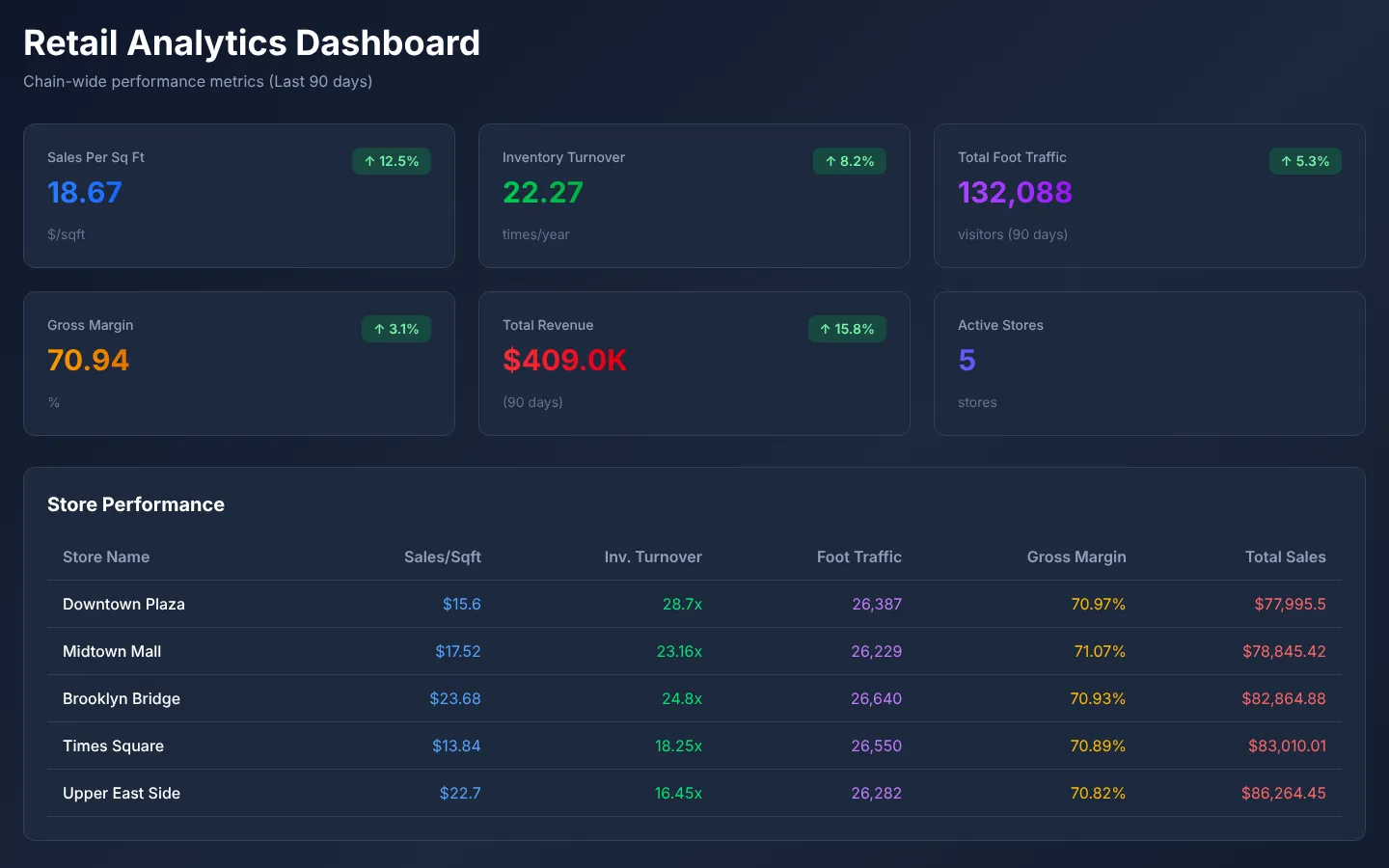The image size is (1389, 868).
Task: Click the Gross Margin column header
Action: point(1076,556)
